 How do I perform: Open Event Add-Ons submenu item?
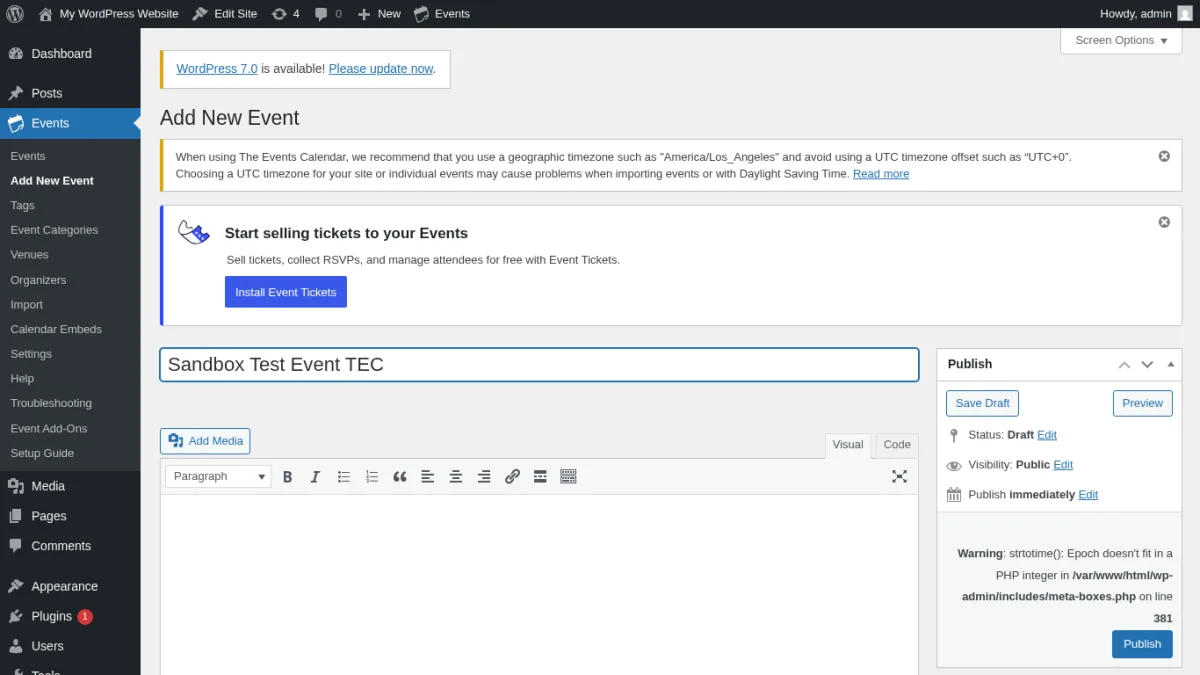[x=49, y=428]
